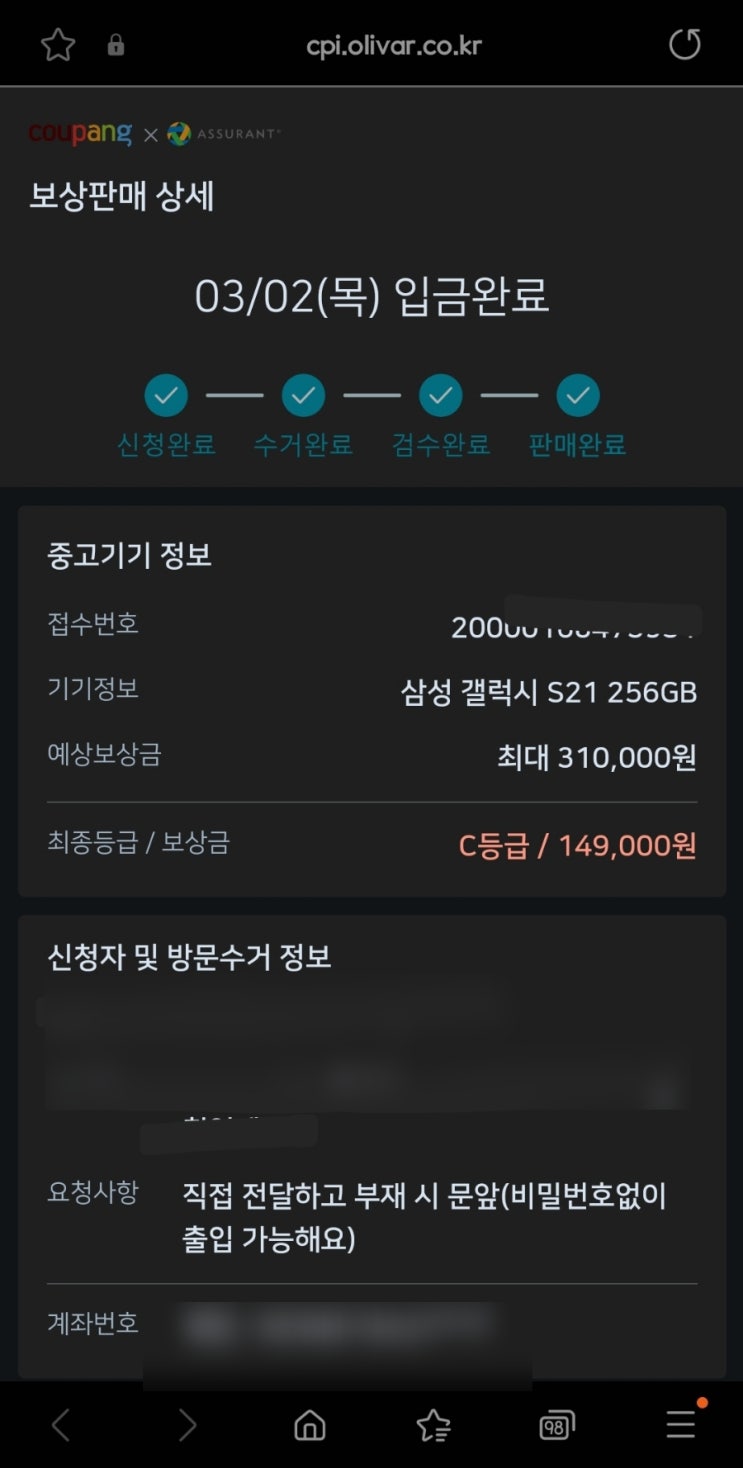This screenshot has width=743, height=1468.
Task: Open the tabs switcher showing 98
Action: [x=556, y=1425]
